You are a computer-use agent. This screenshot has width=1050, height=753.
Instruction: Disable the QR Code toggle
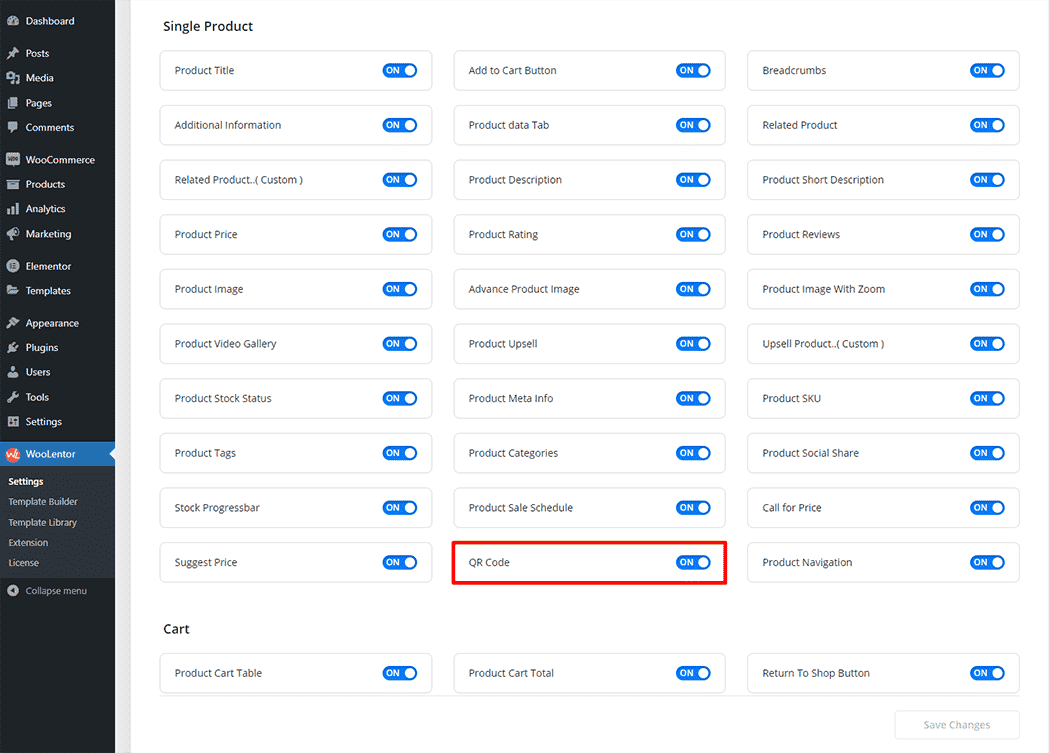[x=693, y=562]
